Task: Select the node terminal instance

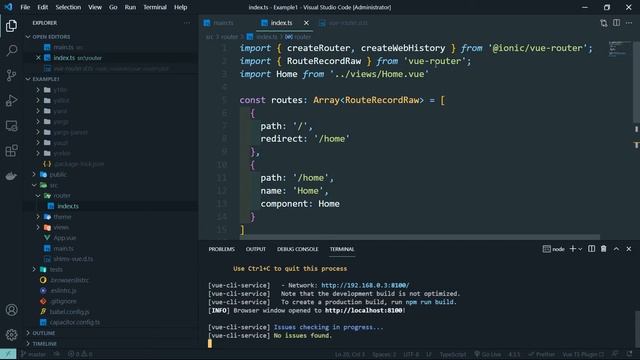Action: click(553, 249)
